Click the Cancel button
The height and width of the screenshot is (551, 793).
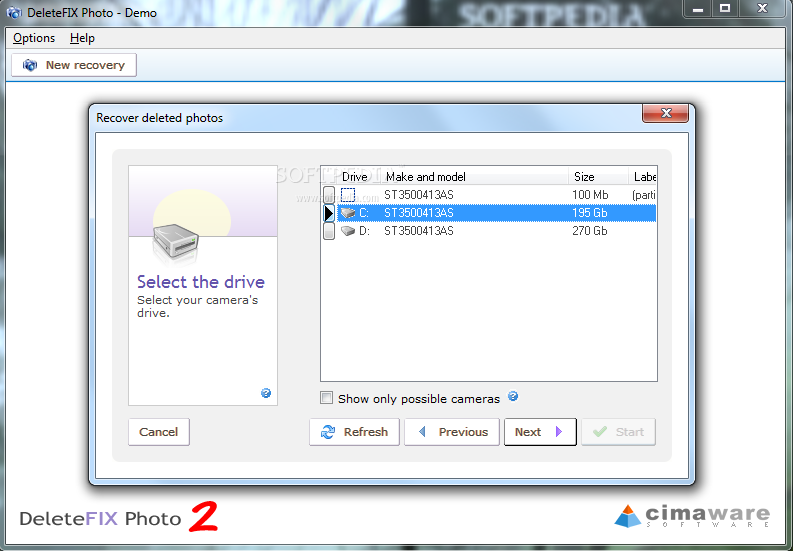point(159,432)
